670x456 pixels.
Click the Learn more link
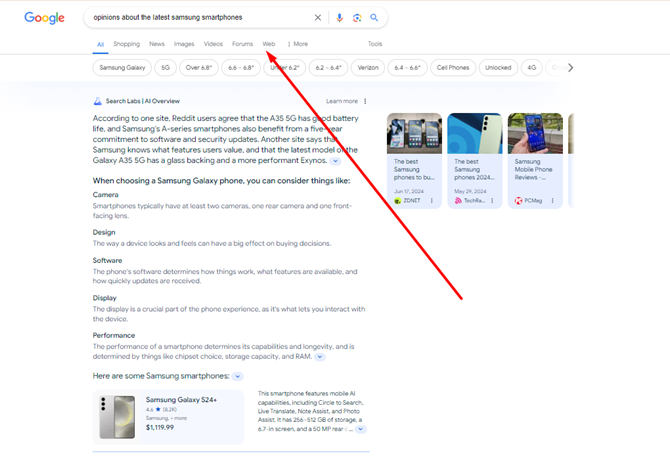pos(341,101)
